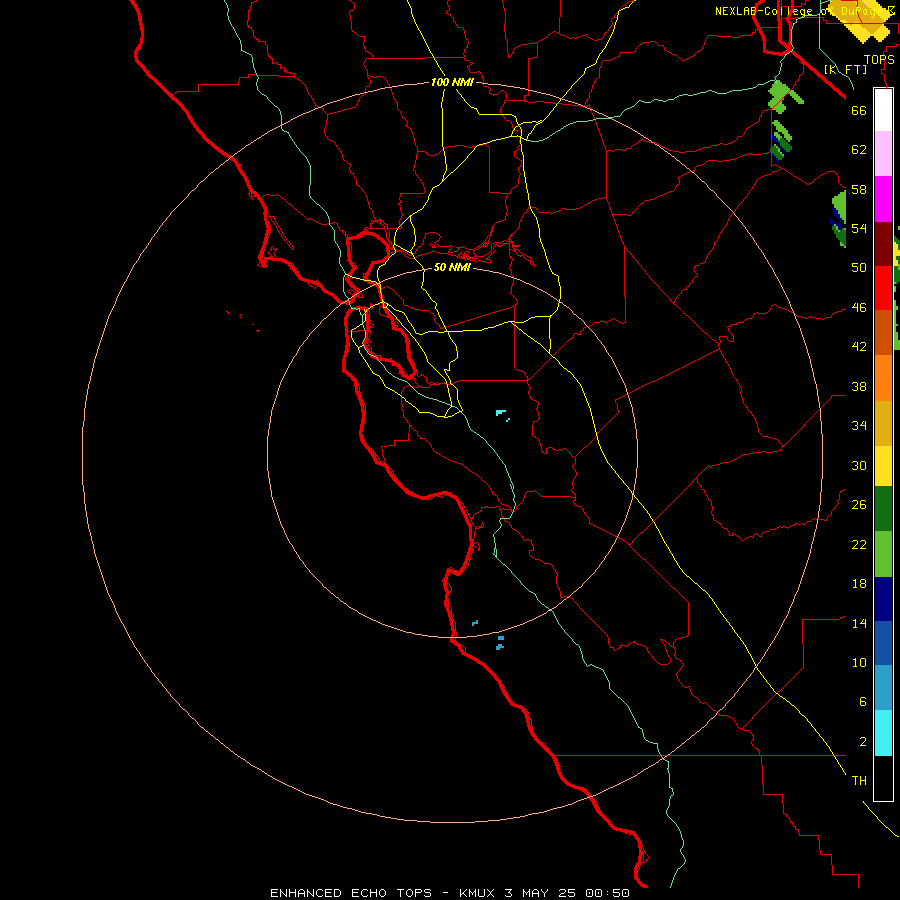900x900 pixels.
Task: Click the dark green legend swatch
Action: point(883,509)
